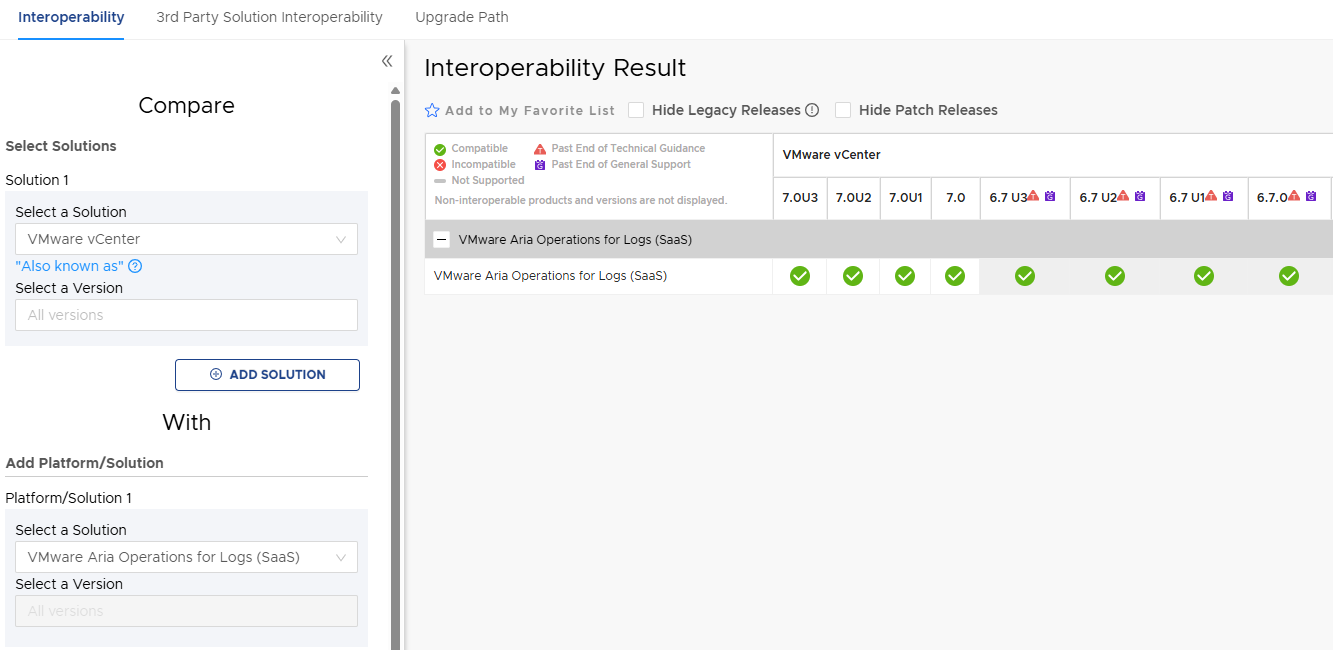Click the Solution 1 version input field

tap(186, 315)
